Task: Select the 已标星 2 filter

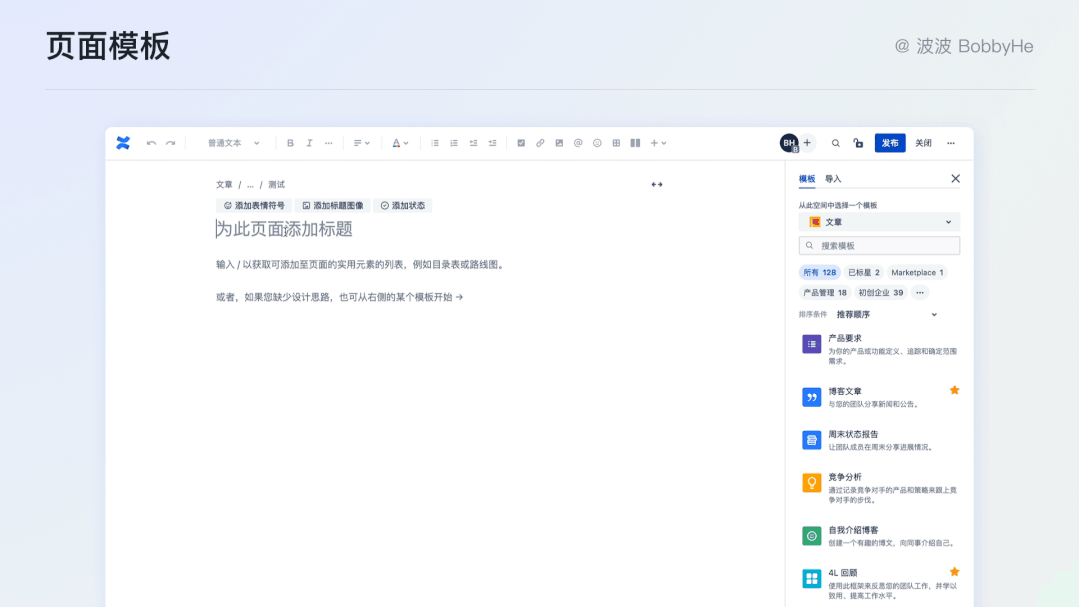Action: point(864,273)
